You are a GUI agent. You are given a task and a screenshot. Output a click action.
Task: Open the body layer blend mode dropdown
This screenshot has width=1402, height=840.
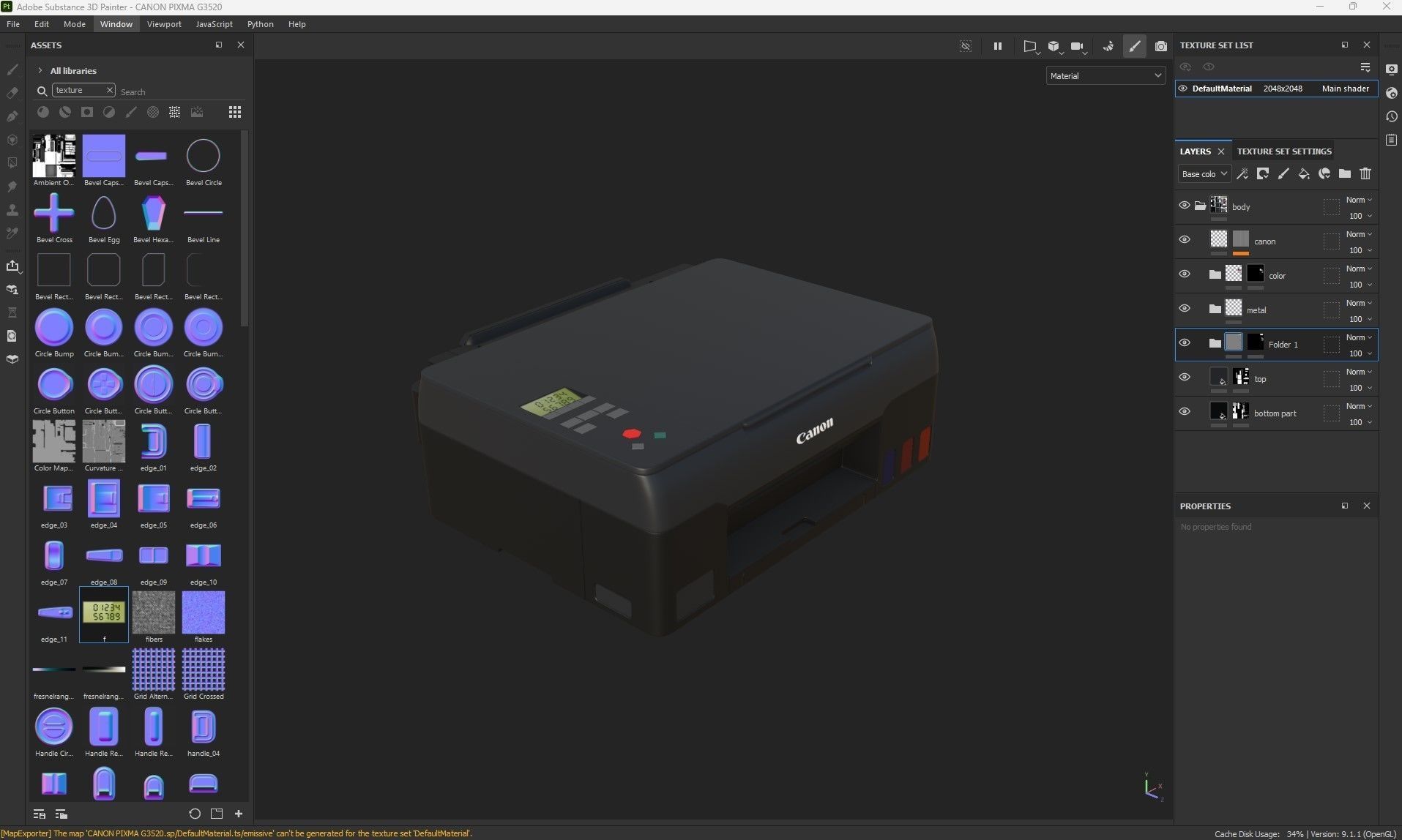point(1359,200)
